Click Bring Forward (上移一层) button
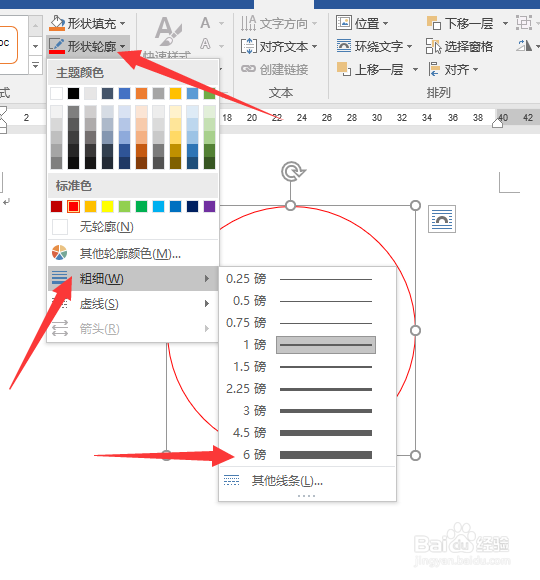Image resolution: width=540 pixels, height=580 pixels. coord(370,69)
